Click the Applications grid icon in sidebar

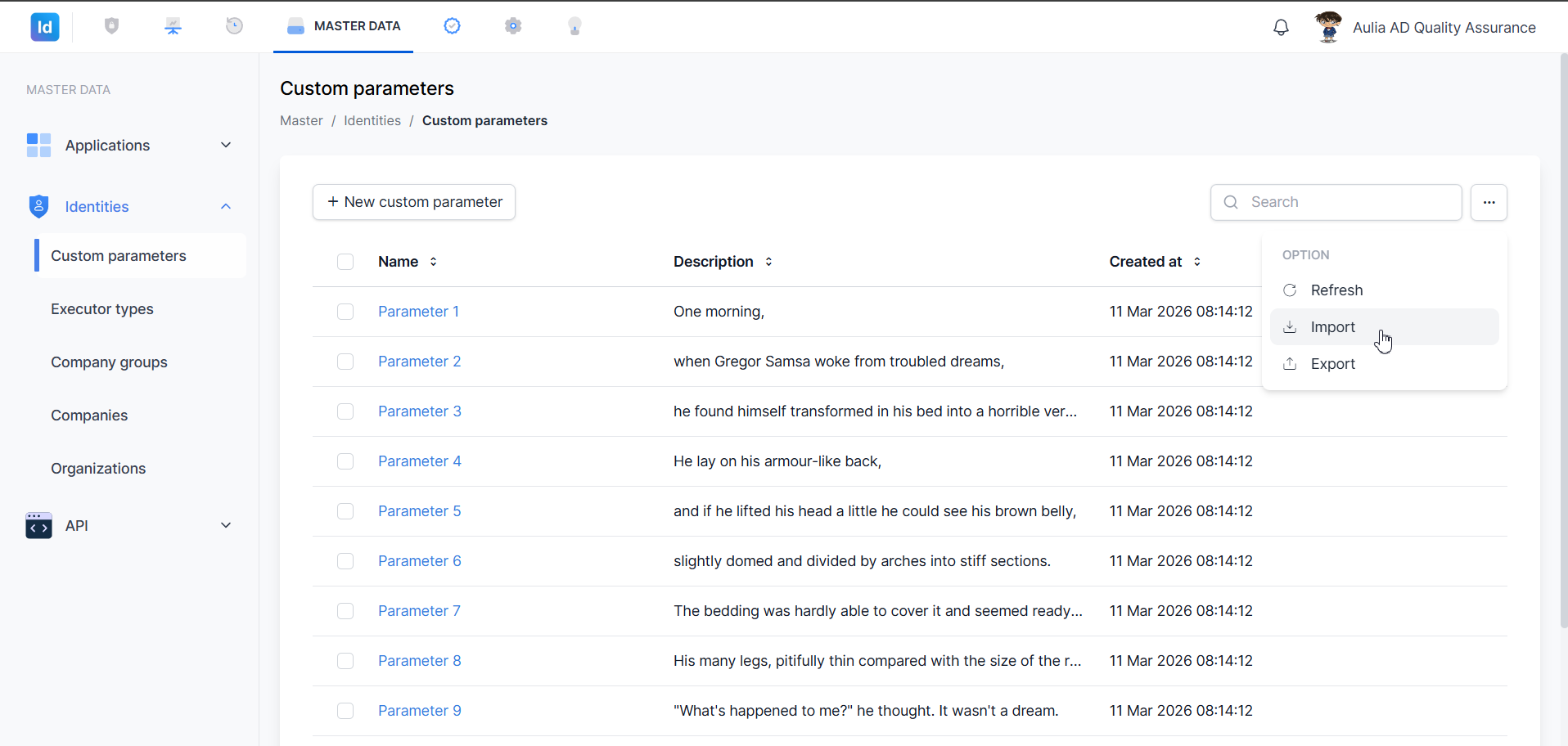[38, 145]
